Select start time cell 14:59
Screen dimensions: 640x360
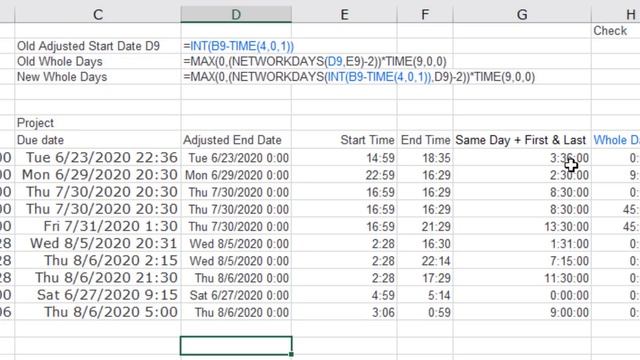pyautogui.click(x=380, y=158)
